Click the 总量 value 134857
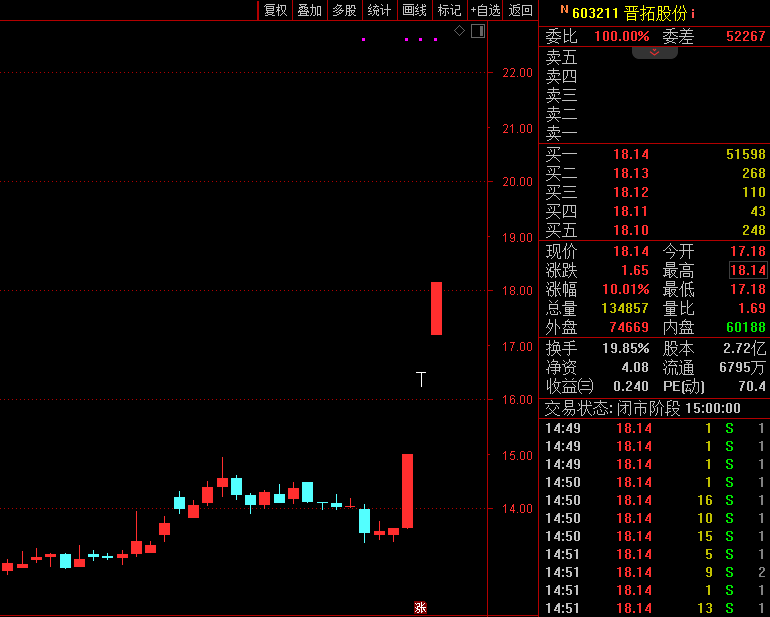Viewport: 770px width, 617px height. point(625,308)
